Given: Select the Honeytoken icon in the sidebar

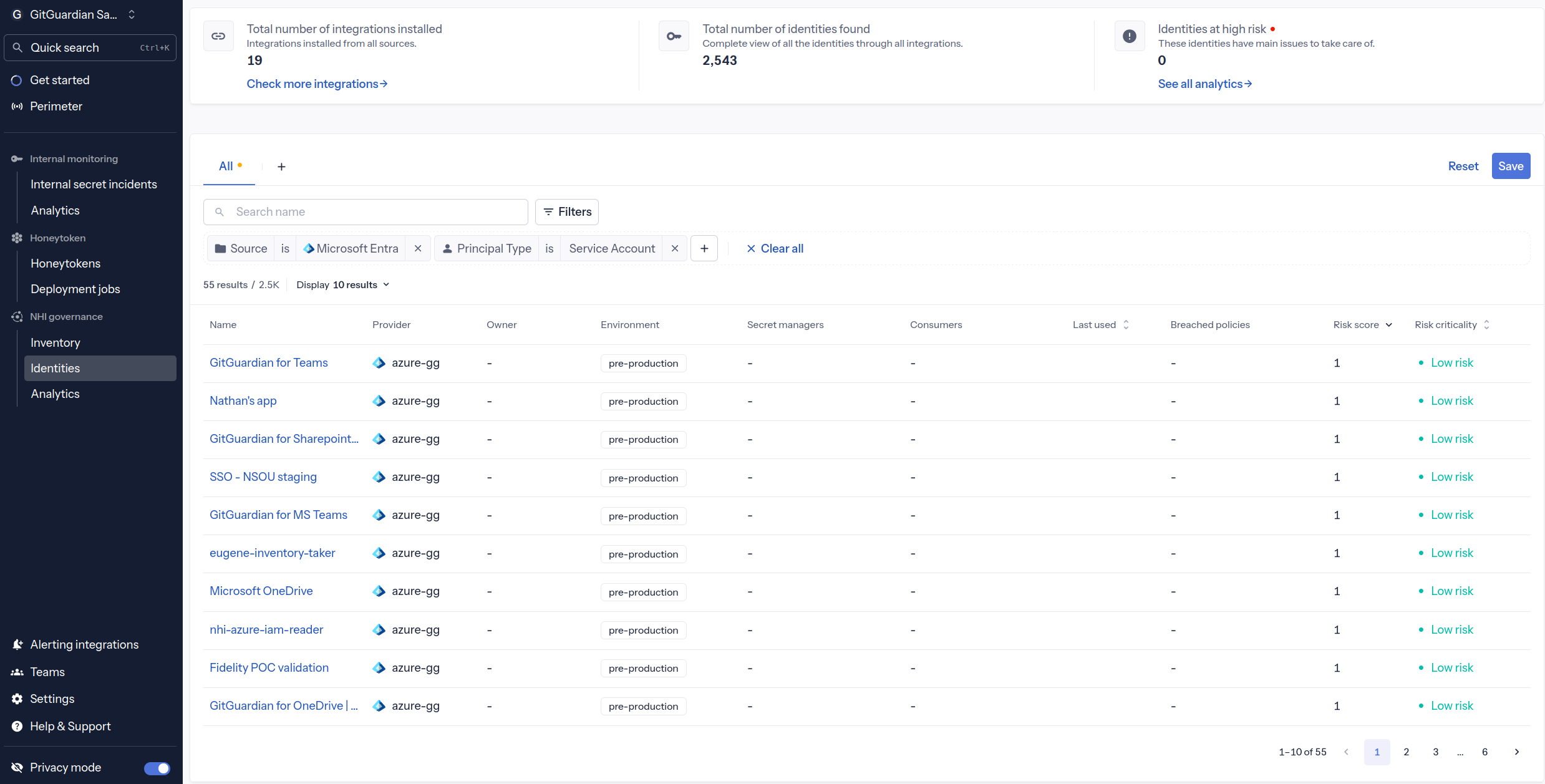Looking at the screenshot, I should pos(17,238).
